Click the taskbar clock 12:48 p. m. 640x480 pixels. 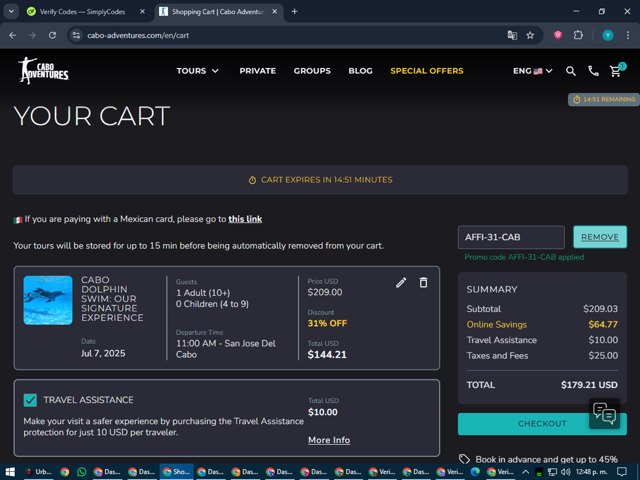coord(591,472)
